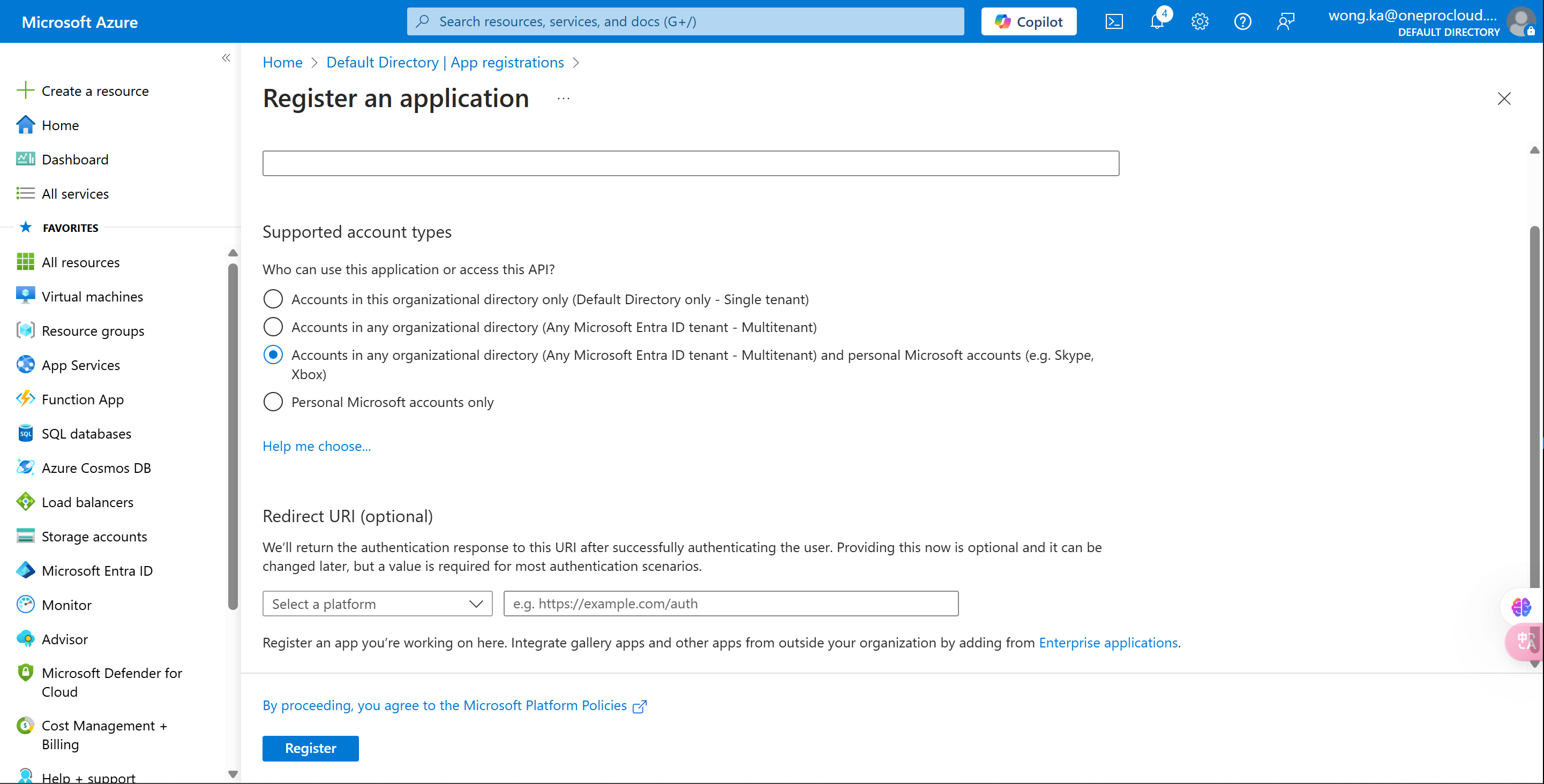Click the Advisor cloud icon
The height and width of the screenshot is (784, 1544).
25,638
